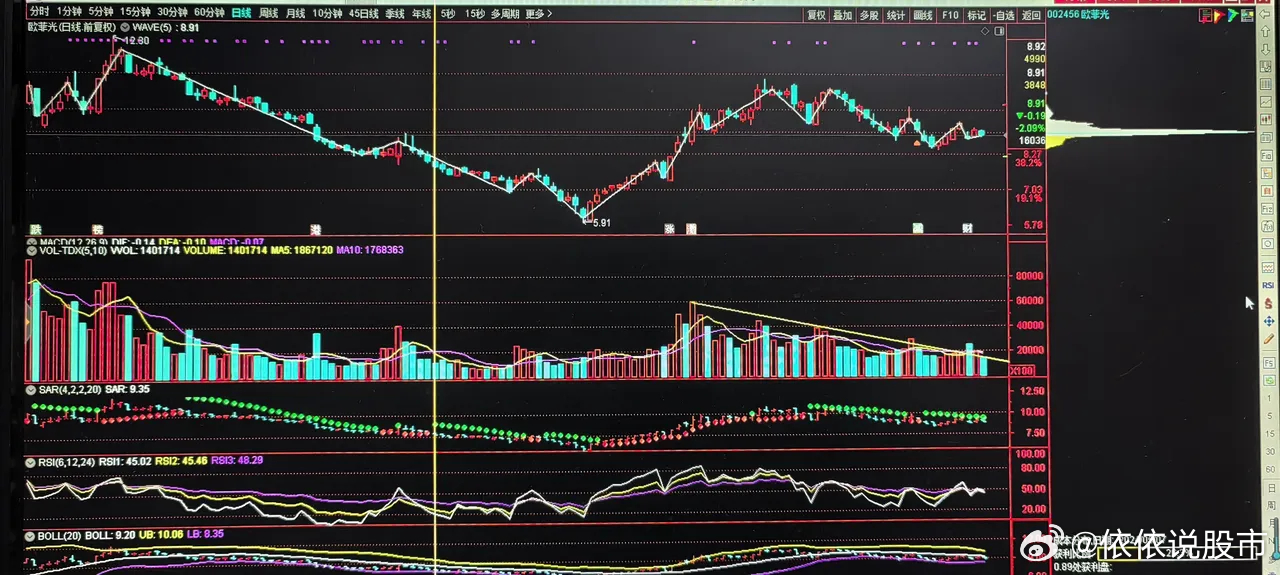
Task: Open the 多周期 multi-period view
Action: [505, 15]
